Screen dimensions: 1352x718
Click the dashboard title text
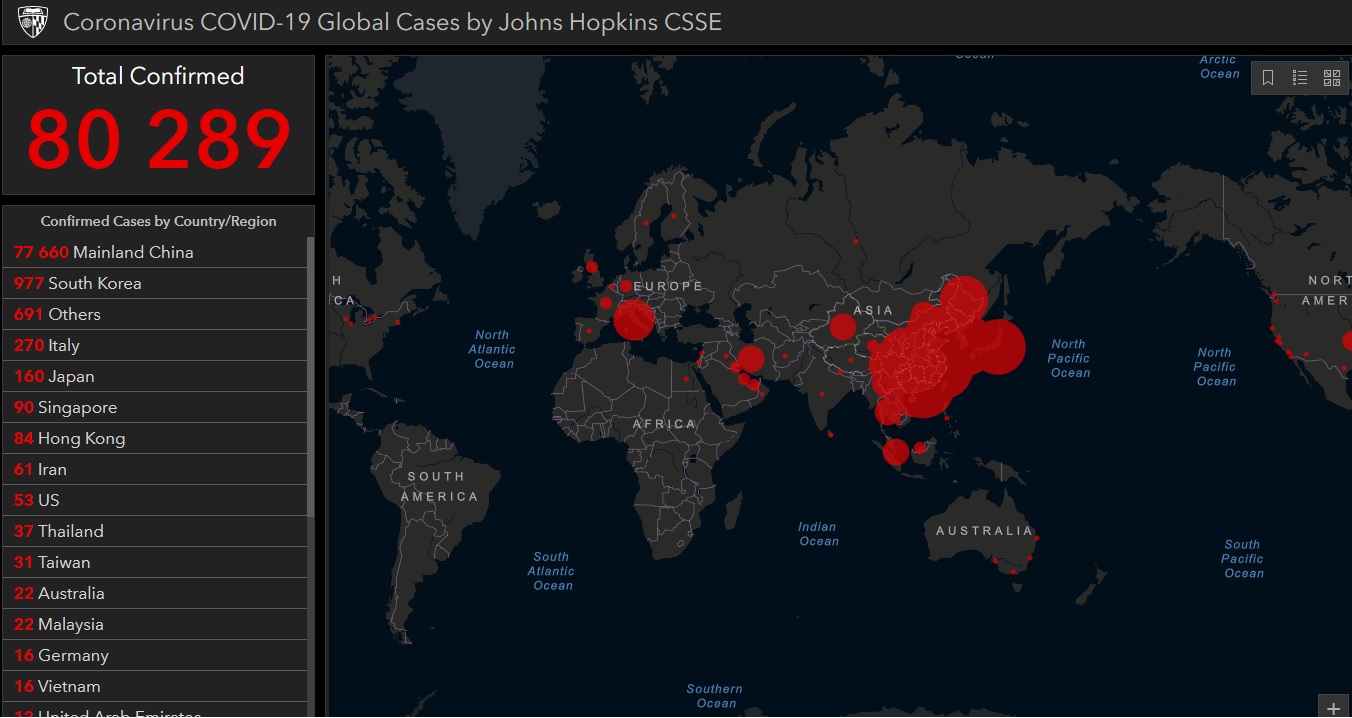[x=392, y=22]
